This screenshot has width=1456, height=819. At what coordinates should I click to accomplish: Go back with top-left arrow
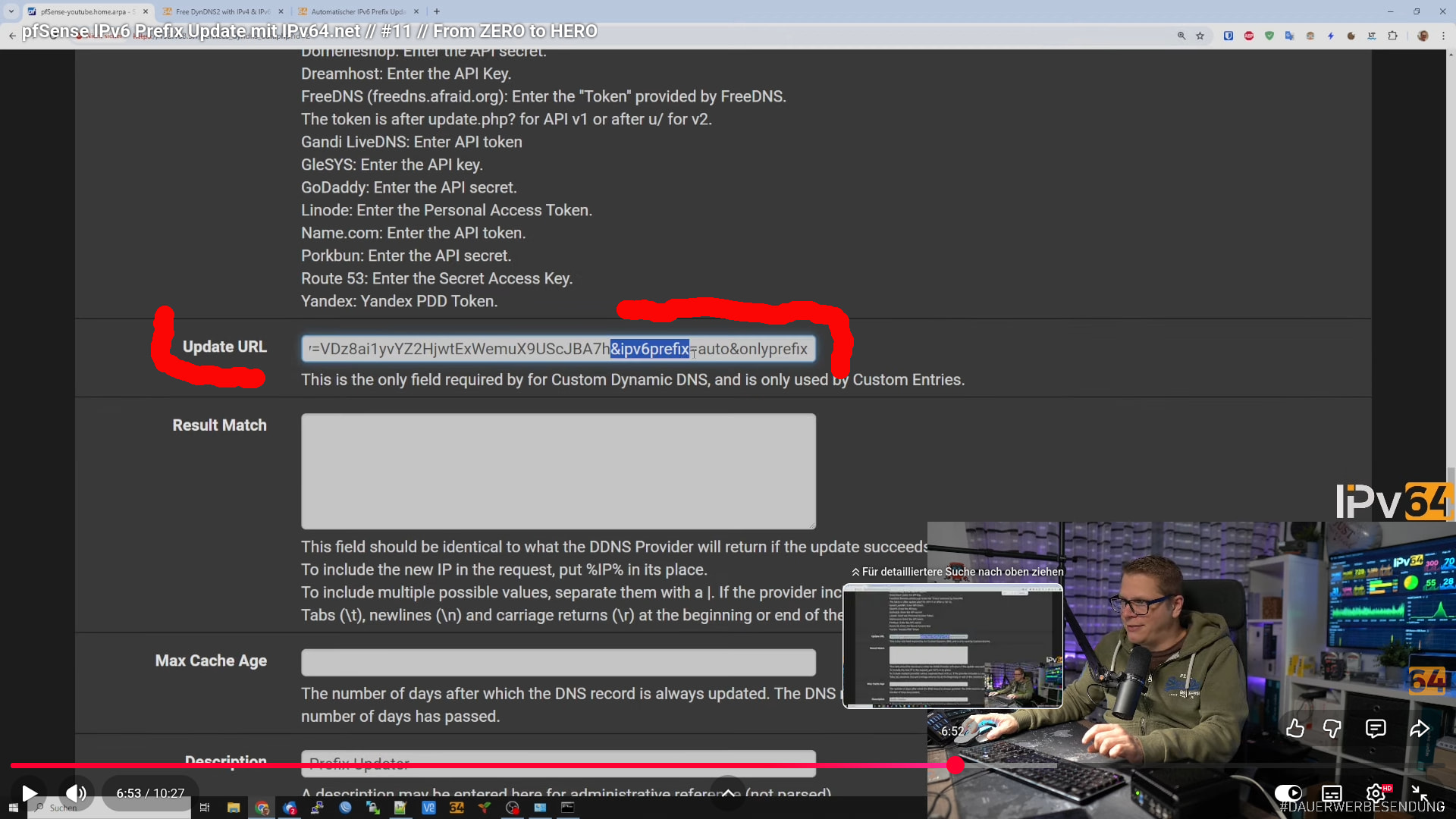point(12,35)
